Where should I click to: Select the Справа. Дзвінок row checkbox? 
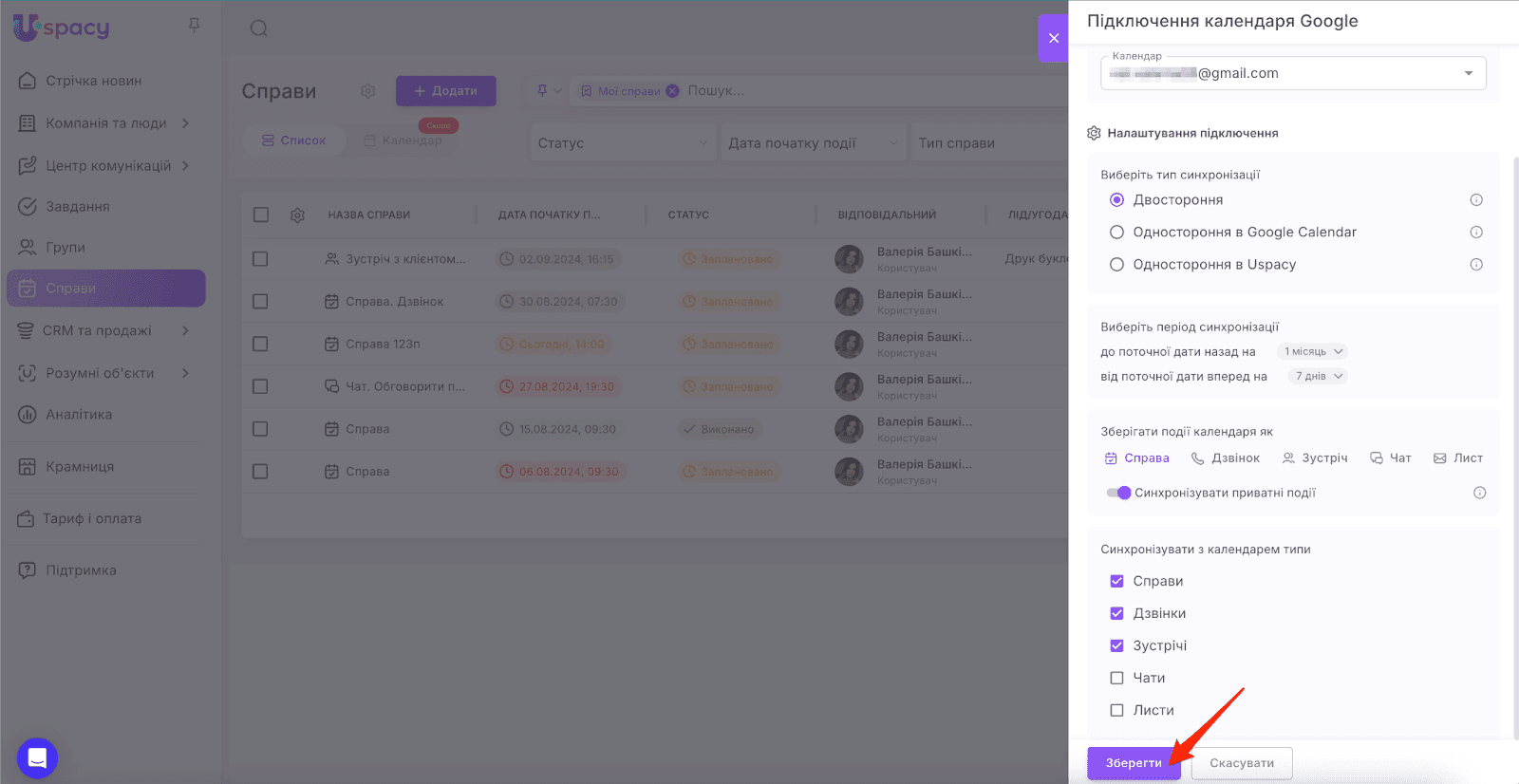tap(260, 302)
